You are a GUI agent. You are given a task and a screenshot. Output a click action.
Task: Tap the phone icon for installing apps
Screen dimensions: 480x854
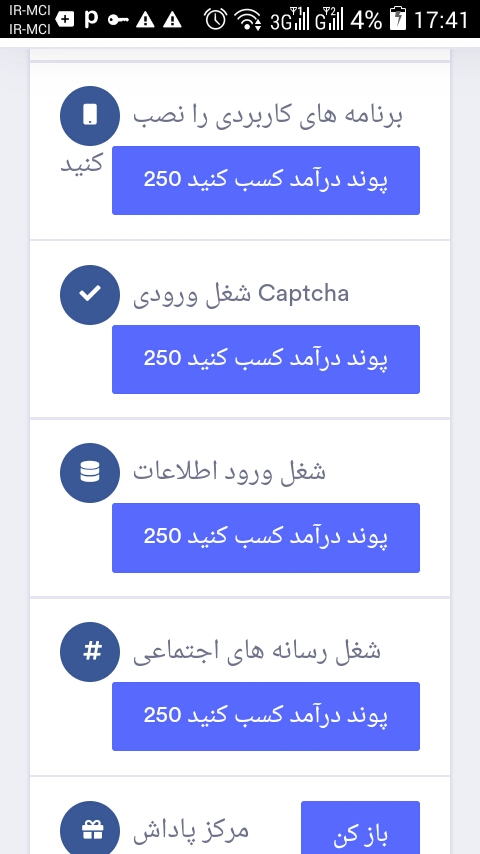tap(90, 115)
